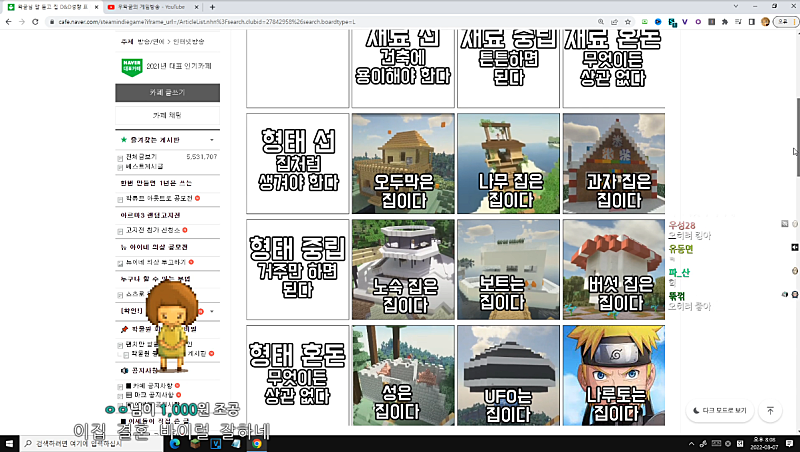Click the 나루토는 집이다 image tile
The width and height of the screenshot is (800, 452).
[x=614, y=375]
